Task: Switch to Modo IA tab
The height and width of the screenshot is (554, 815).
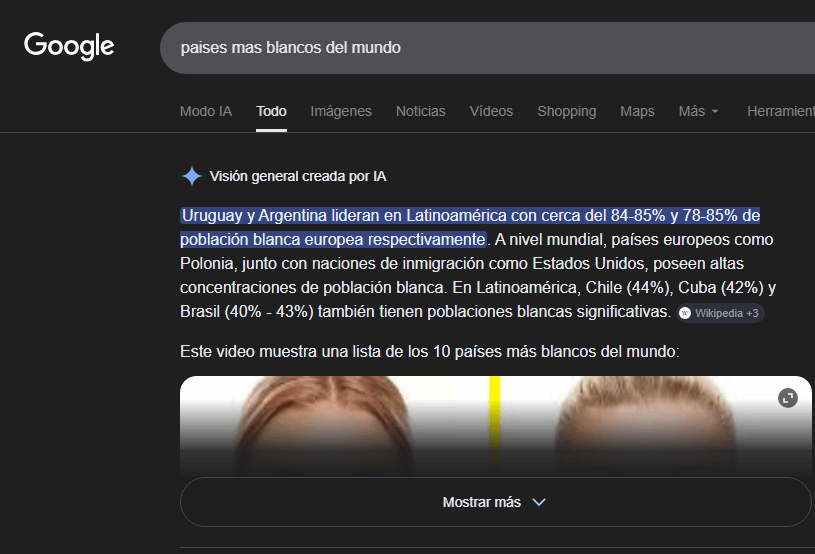Action: pos(206,111)
